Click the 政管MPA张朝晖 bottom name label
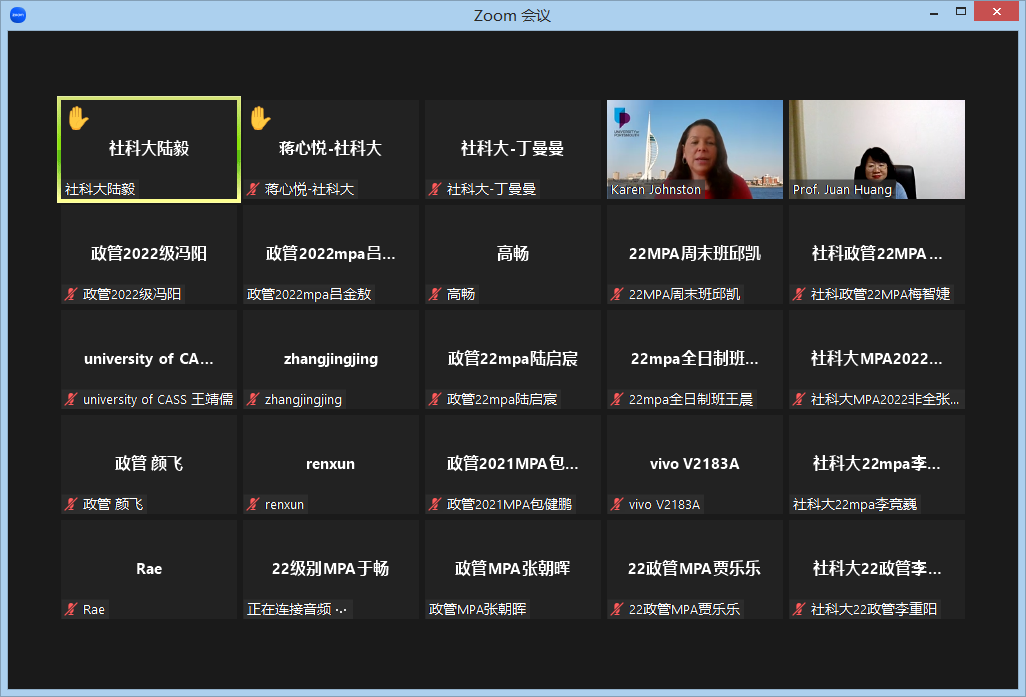Screen dimensions: 1026x697 pos(478,609)
